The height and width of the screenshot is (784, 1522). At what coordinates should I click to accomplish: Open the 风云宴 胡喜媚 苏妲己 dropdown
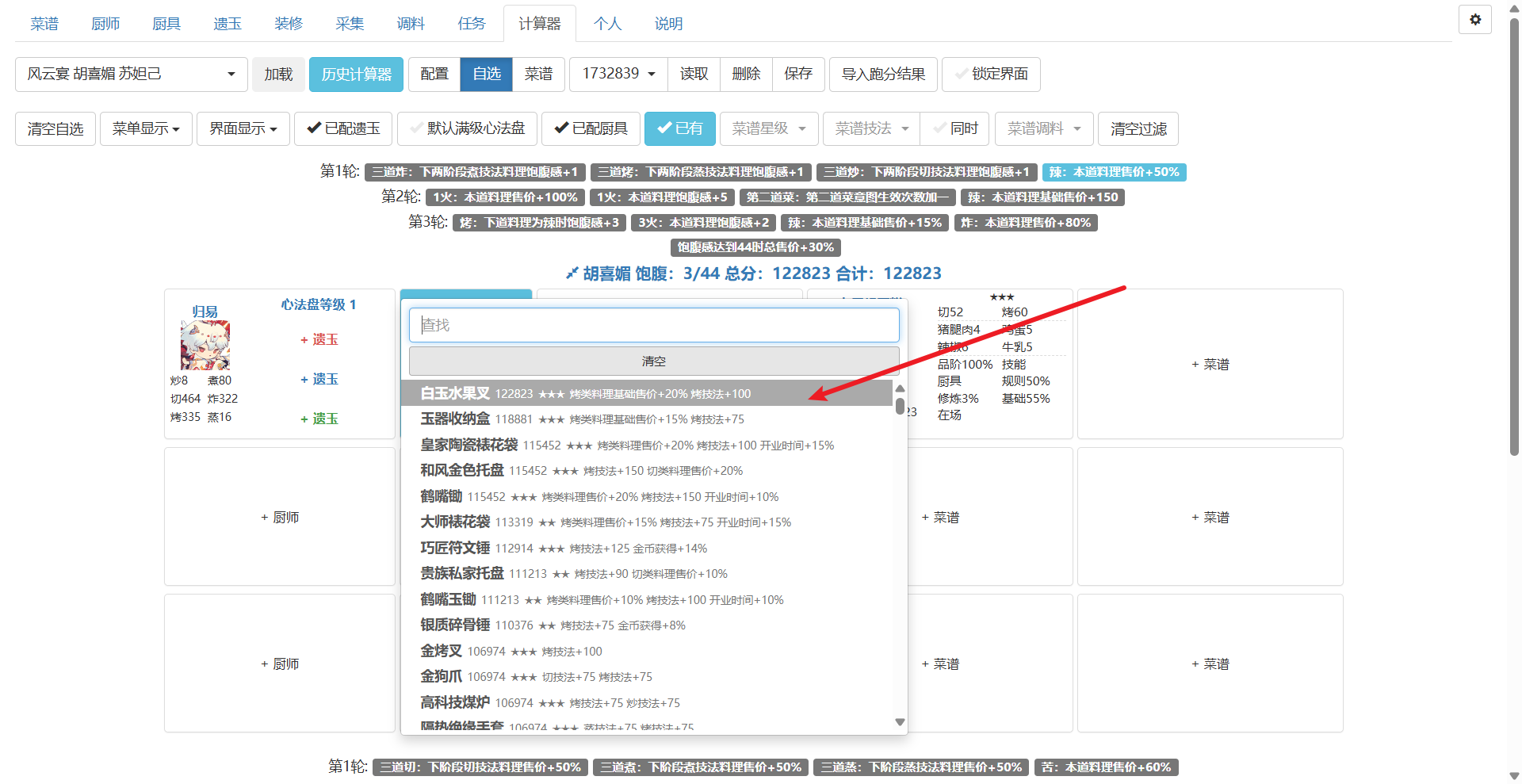pyautogui.click(x=131, y=74)
